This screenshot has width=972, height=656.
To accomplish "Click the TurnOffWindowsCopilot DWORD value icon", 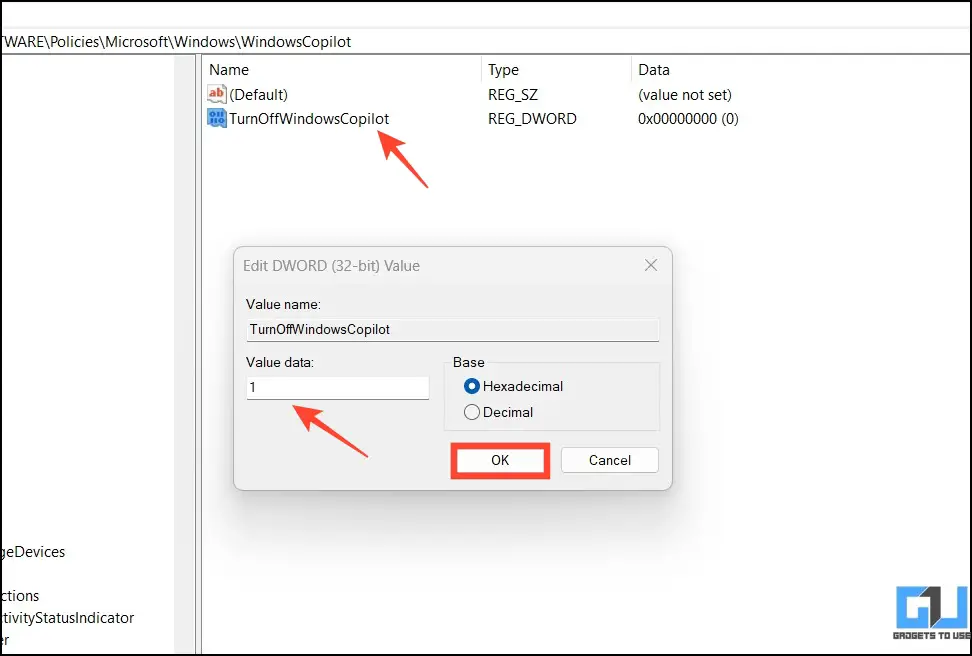I will click(217, 119).
